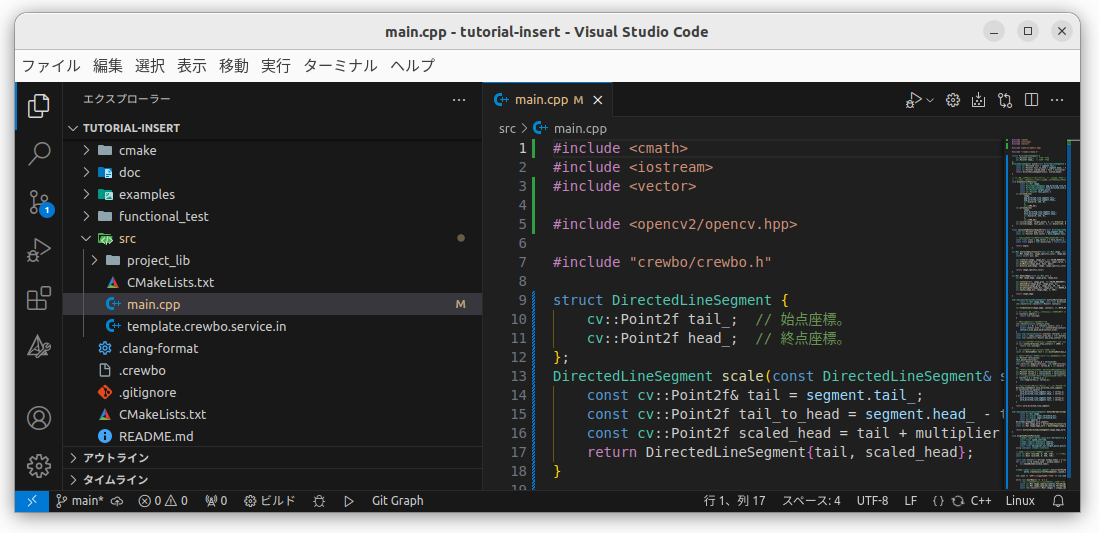Expand the doc folder
1099x533 pixels.
(273, 173)
